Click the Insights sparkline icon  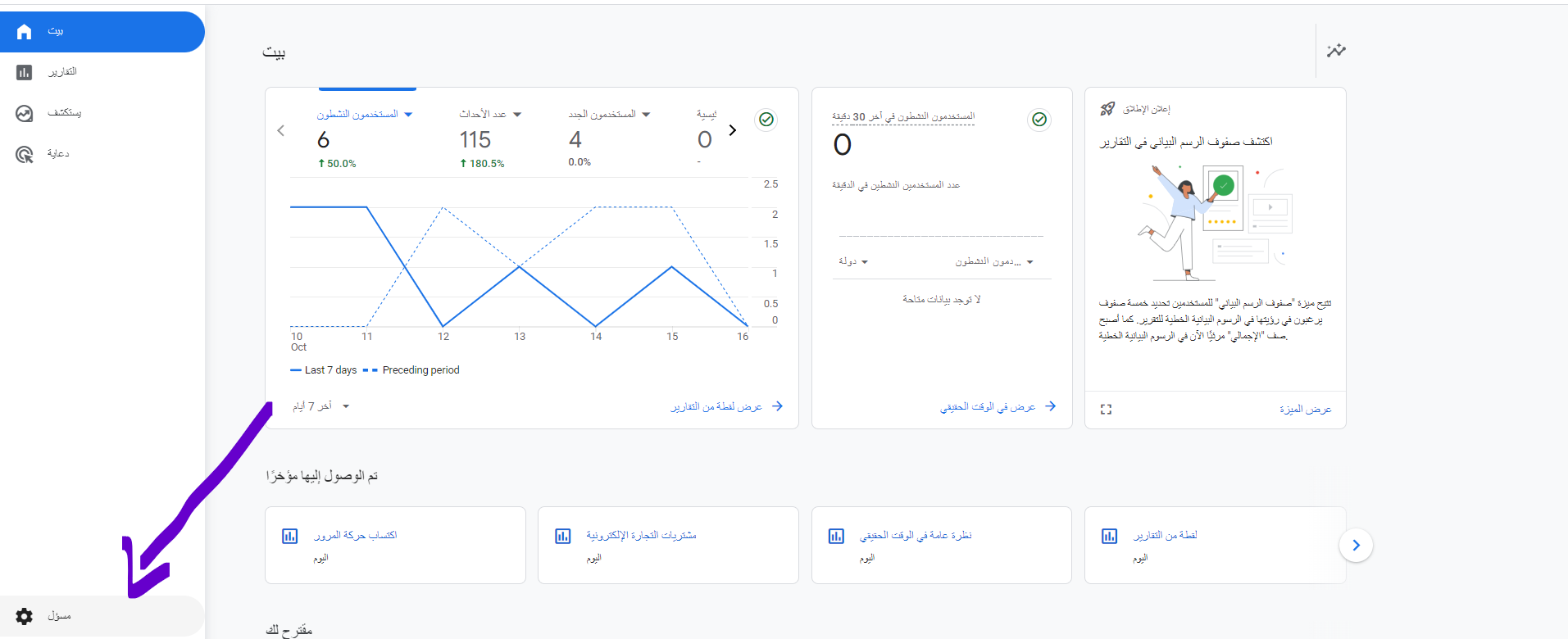[1336, 51]
